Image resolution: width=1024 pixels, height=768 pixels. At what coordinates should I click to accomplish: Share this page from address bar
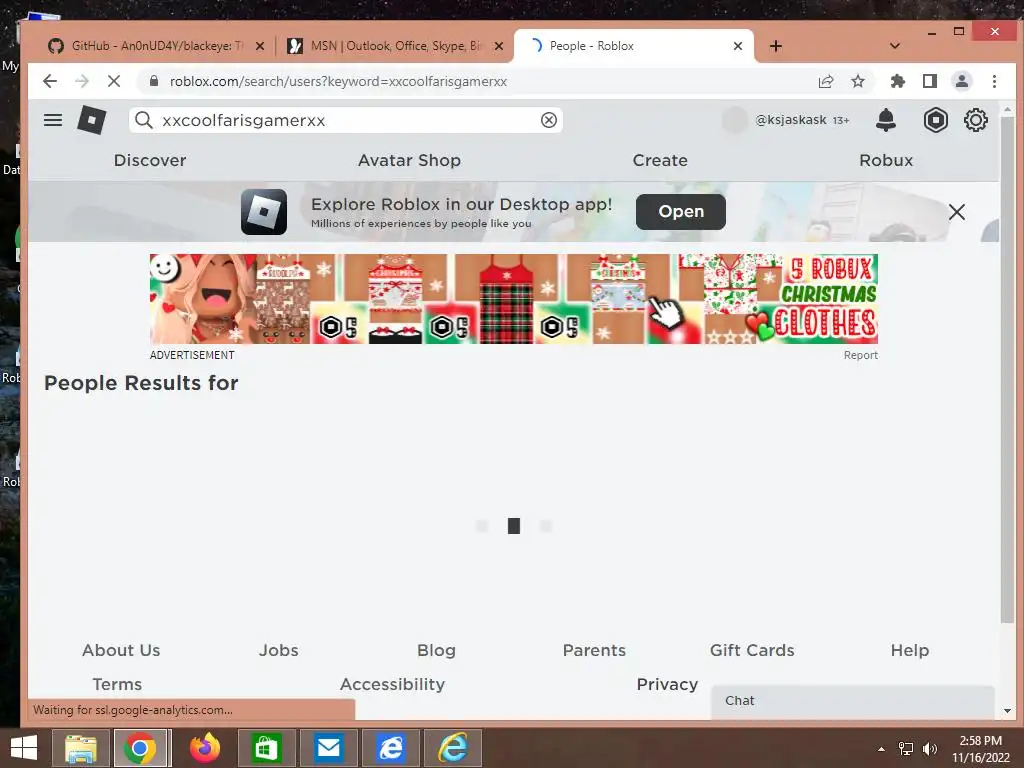(x=826, y=81)
